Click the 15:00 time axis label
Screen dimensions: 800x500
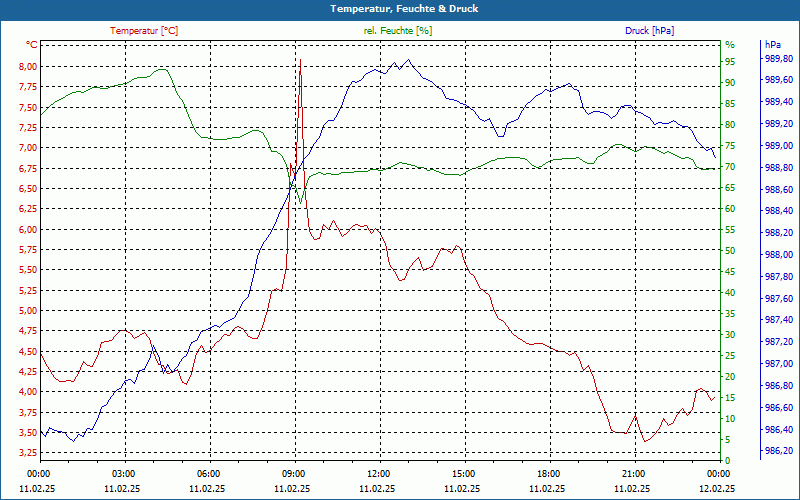[x=463, y=473]
